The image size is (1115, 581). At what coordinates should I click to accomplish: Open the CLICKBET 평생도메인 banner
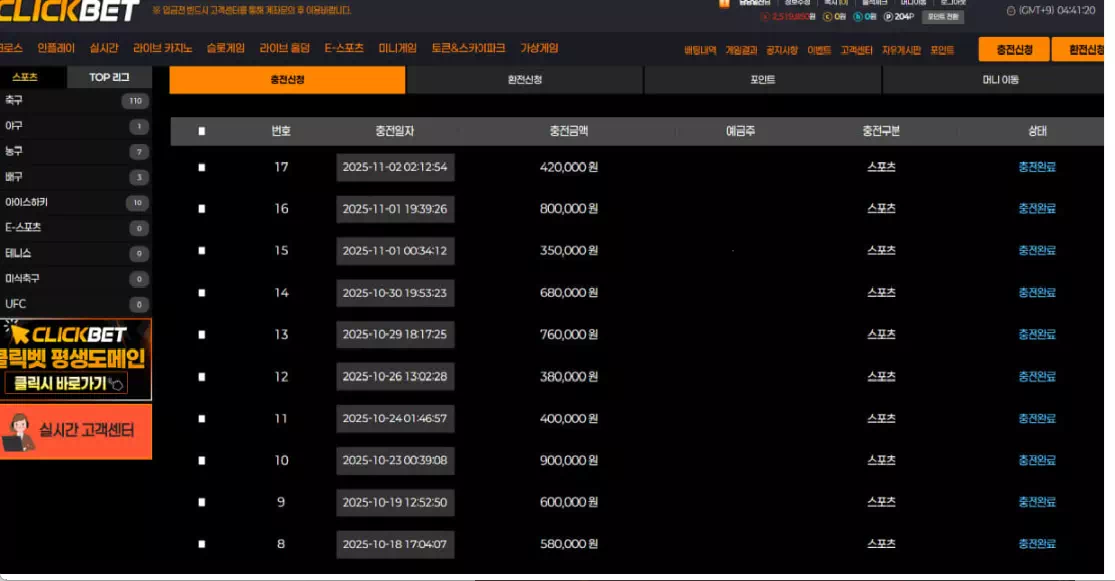(x=76, y=359)
